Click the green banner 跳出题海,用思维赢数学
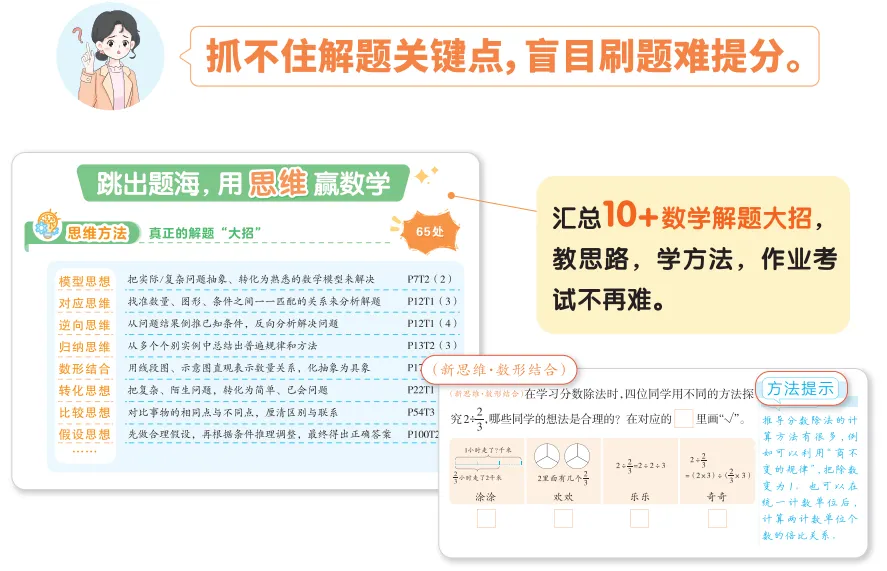 (x=243, y=183)
